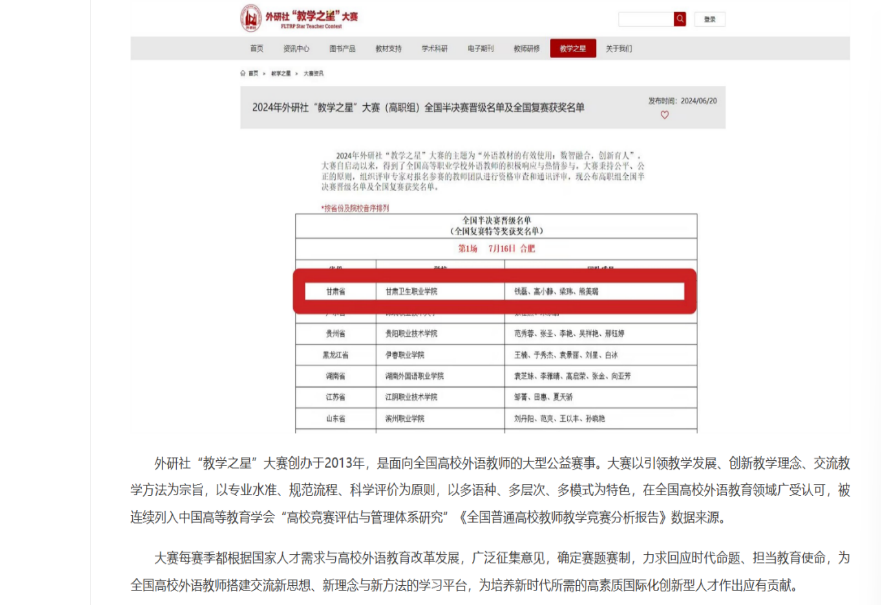This screenshot has height=605, width=882.
Task: Click the red note 按省份及院校音序排列
Action: (x=355, y=208)
